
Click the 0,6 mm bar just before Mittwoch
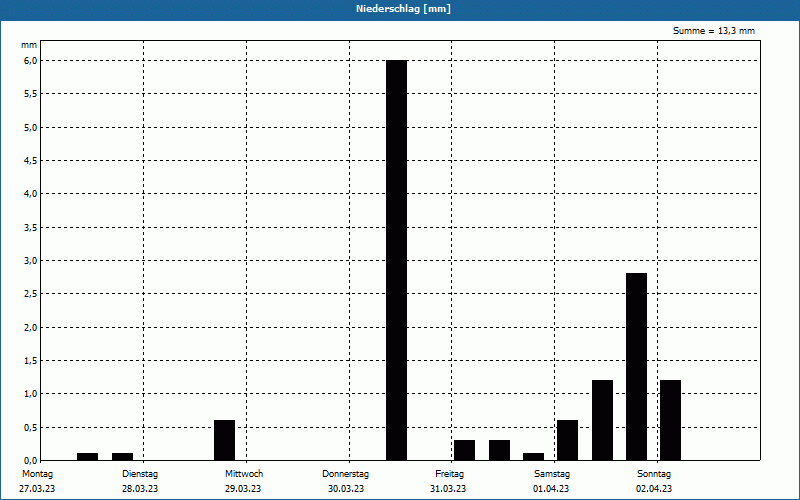[224, 440]
